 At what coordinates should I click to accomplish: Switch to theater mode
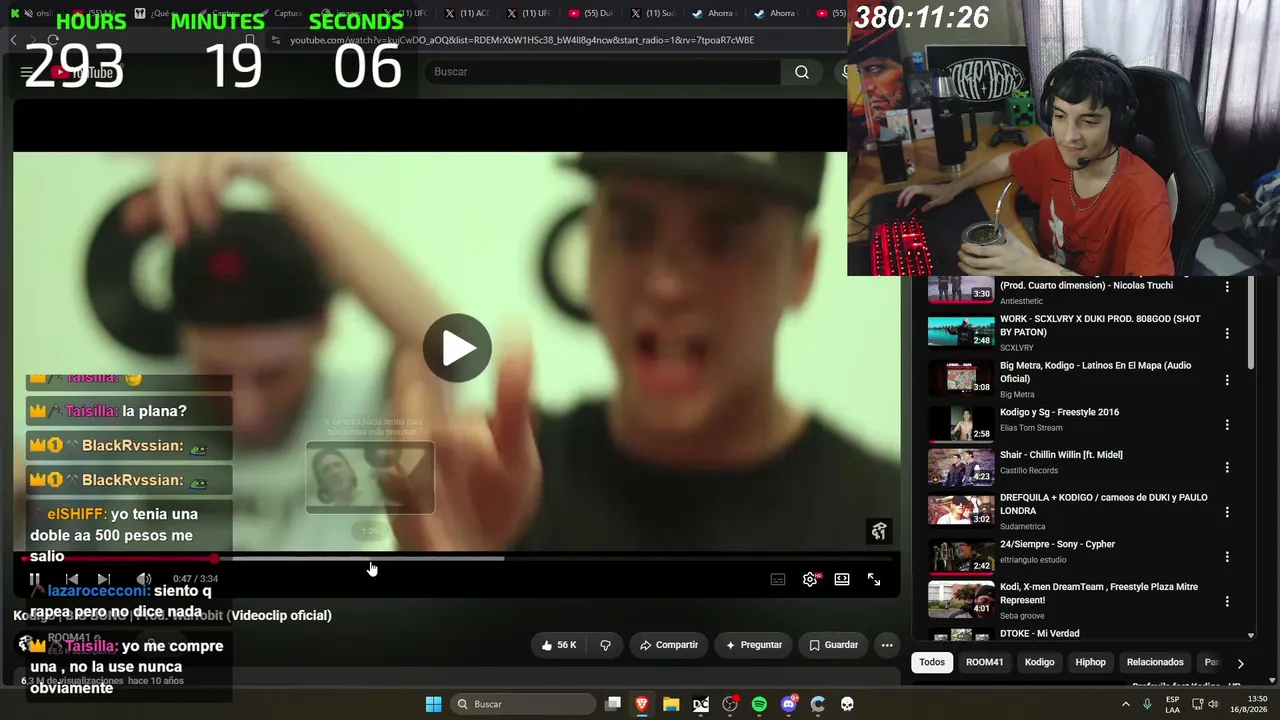[842, 579]
